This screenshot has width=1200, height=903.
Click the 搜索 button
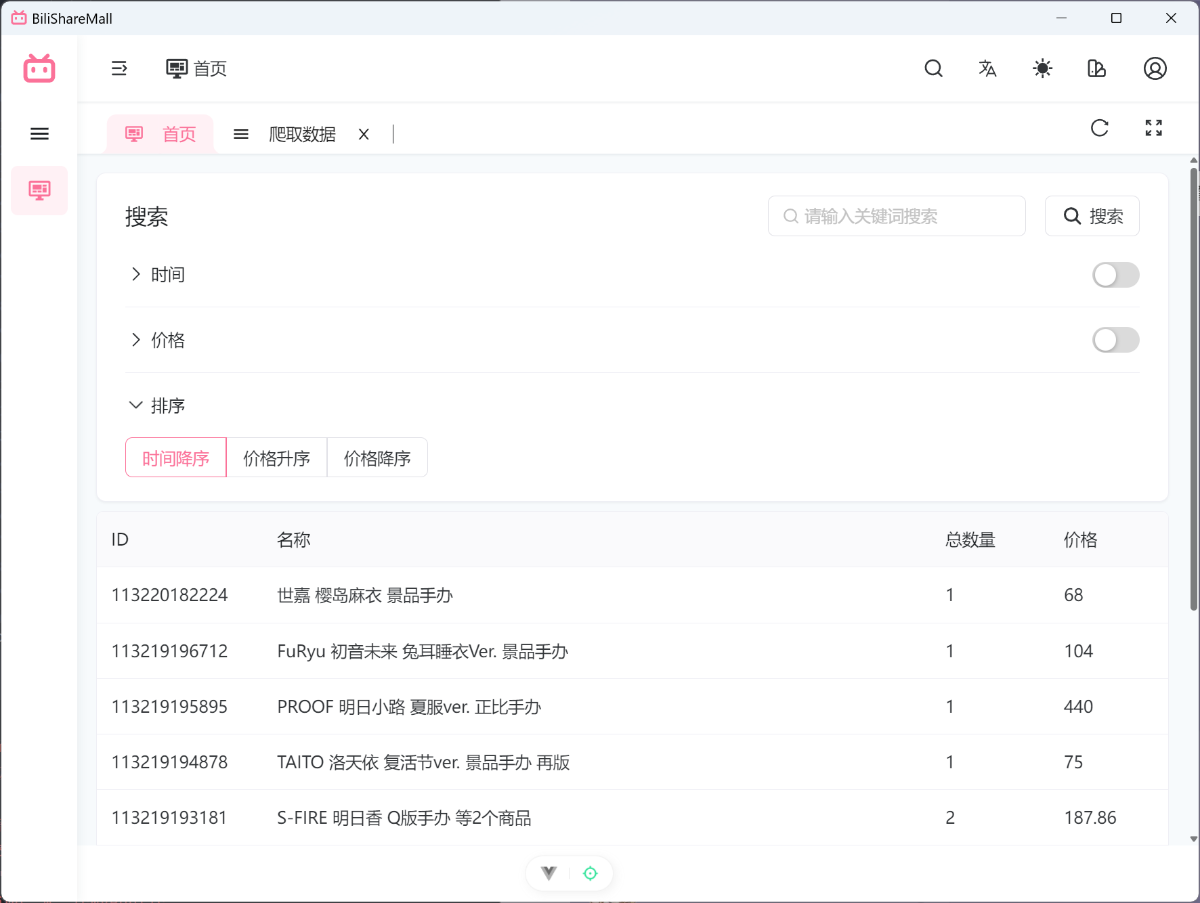click(x=1092, y=216)
